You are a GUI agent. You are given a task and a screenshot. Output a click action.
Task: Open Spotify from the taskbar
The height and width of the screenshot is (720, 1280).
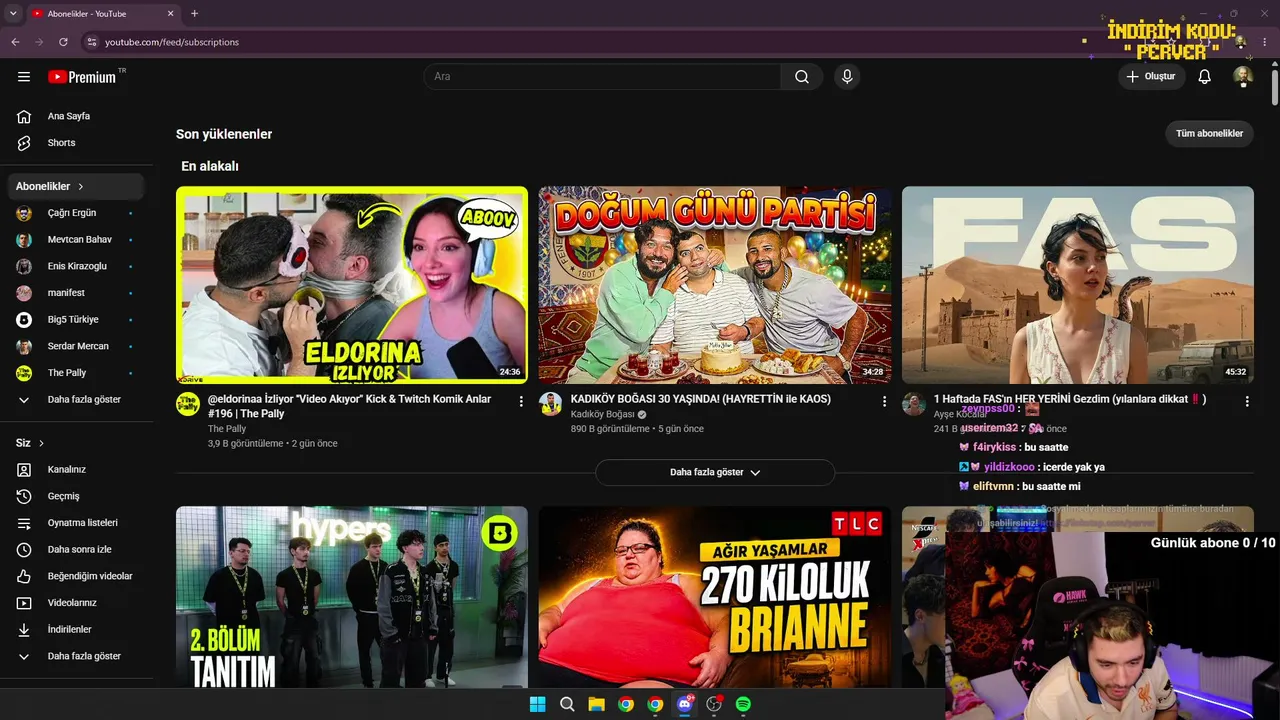(743, 704)
